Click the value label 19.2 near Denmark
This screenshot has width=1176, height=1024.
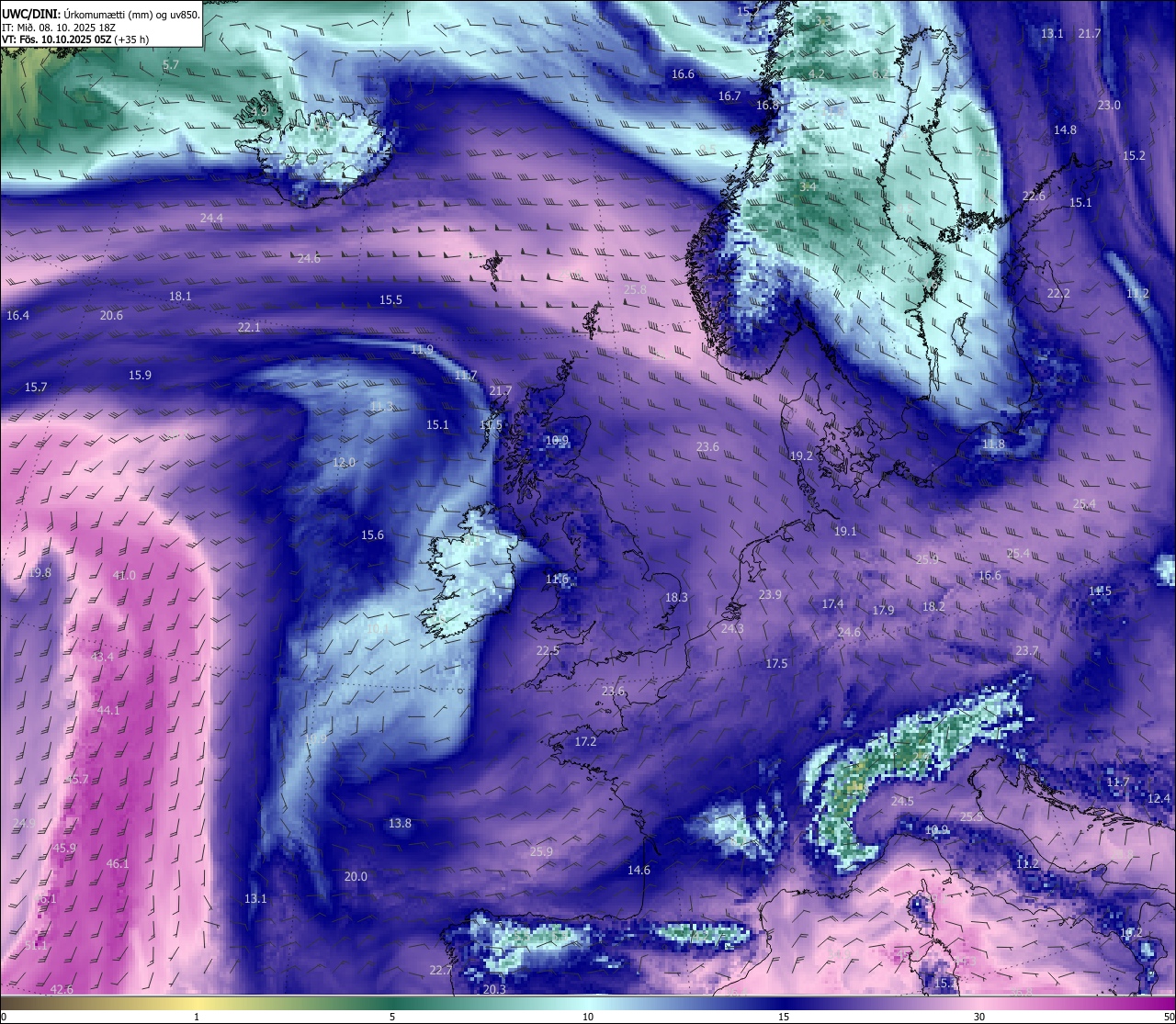[801, 456]
